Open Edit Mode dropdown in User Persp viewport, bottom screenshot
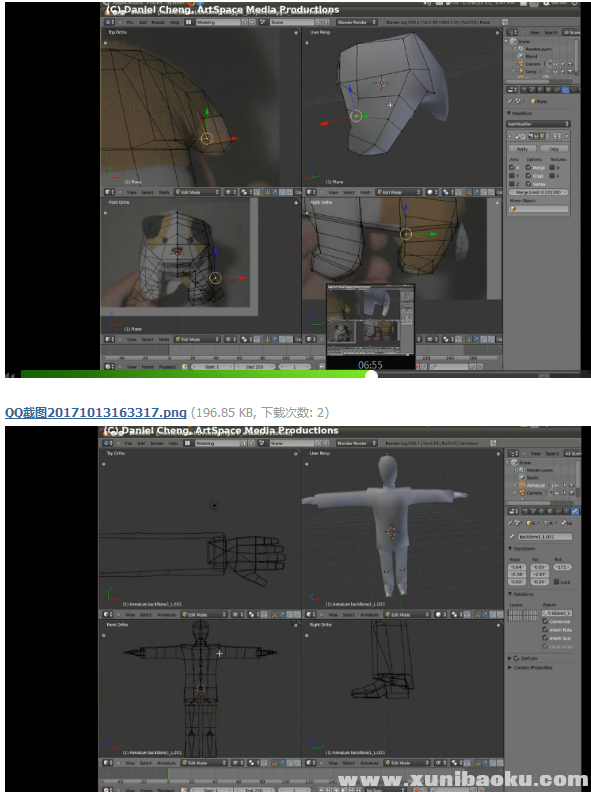Image resolution: width=591 pixels, height=792 pixels. tap(406, 614)
